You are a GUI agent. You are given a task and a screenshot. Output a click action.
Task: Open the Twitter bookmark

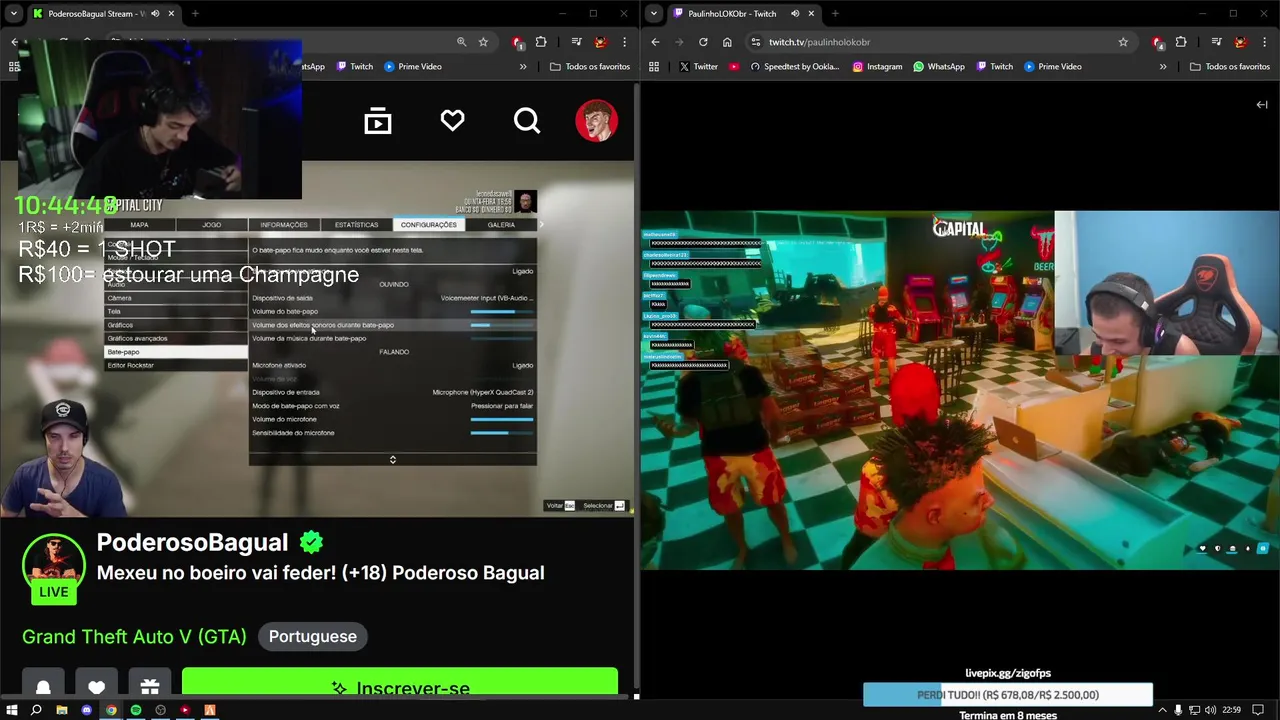click(698, 67)
